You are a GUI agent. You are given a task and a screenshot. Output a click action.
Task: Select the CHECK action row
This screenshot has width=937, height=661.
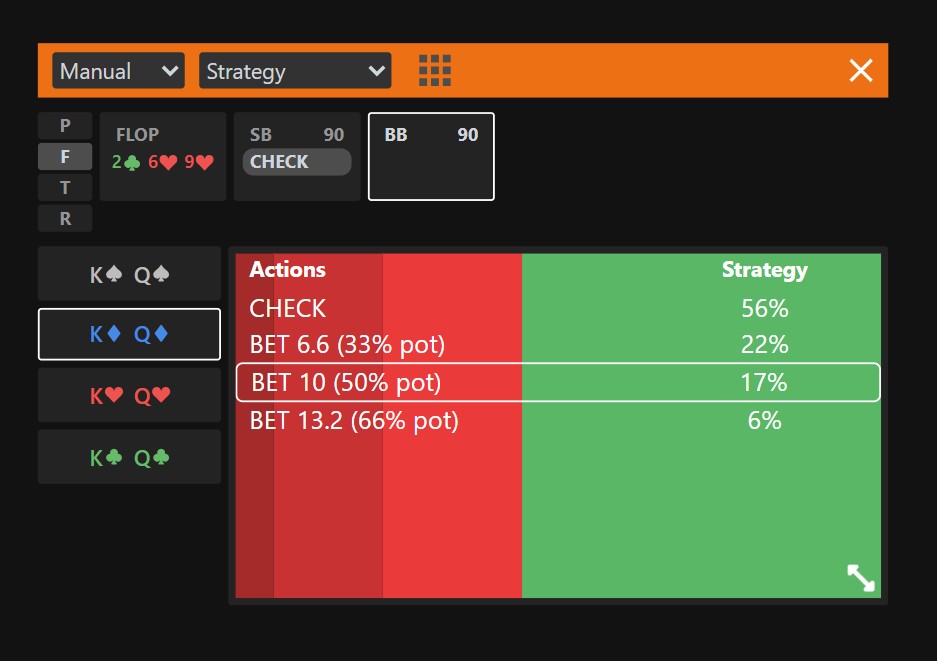(558, 308)
